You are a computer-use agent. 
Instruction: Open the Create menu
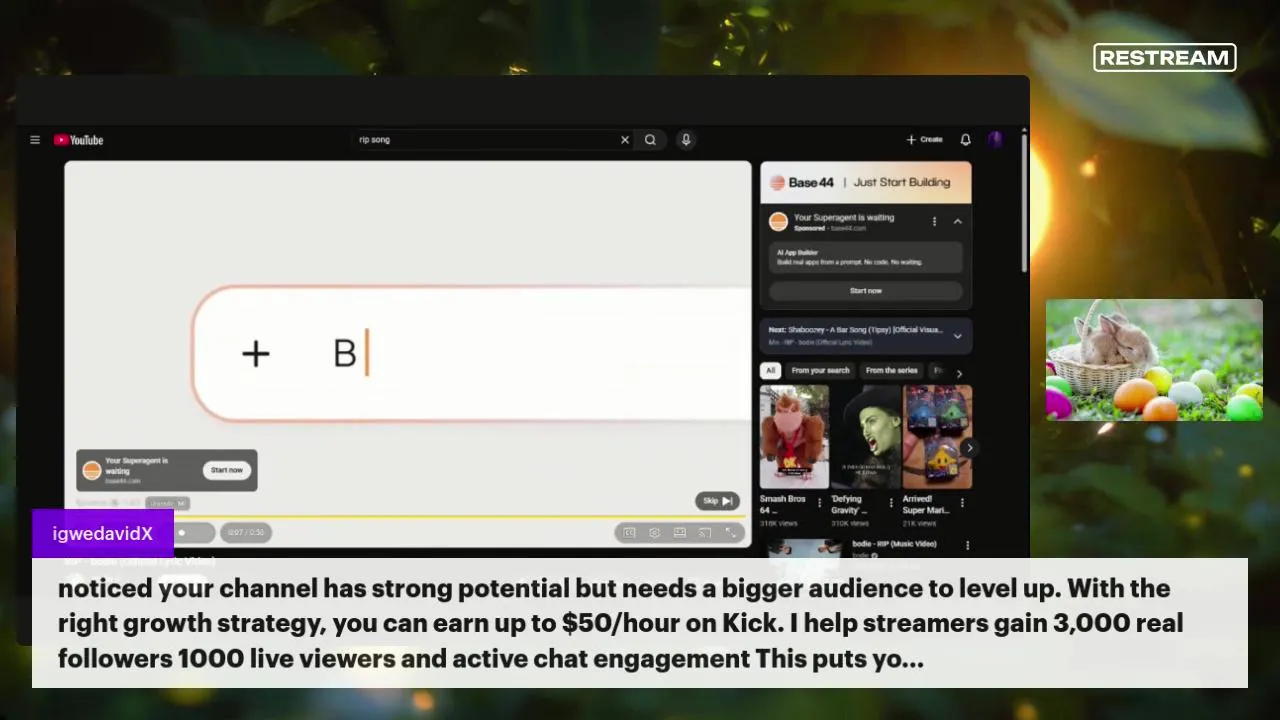924,140
